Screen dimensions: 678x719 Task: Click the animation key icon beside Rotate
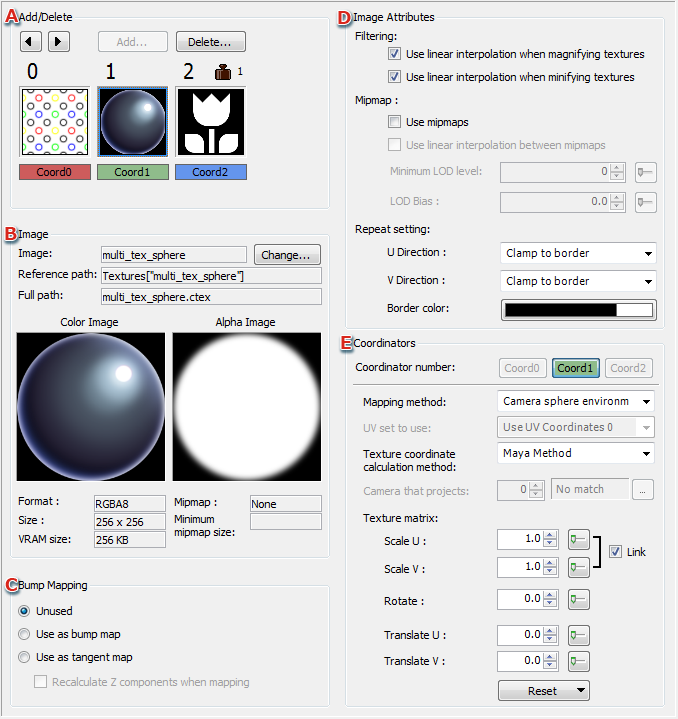(578, 600)
